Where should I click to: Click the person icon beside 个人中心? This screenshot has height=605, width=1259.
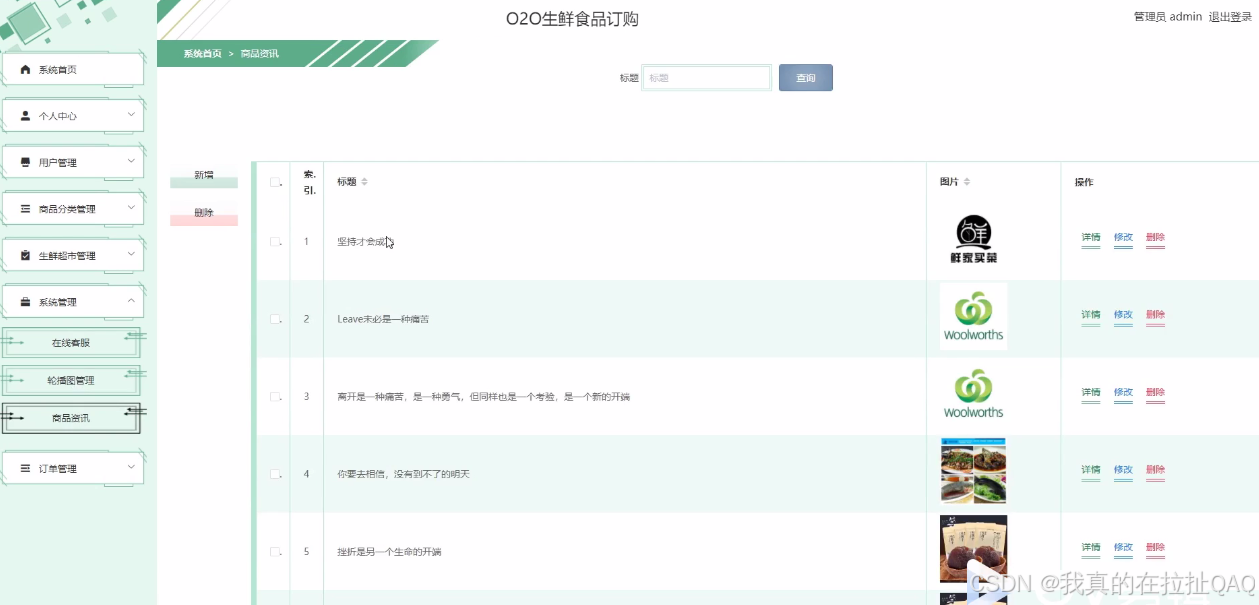(26, 116)
